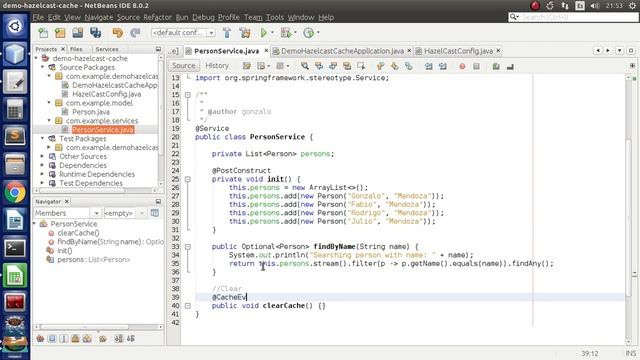Screen dimensions: 640x360
Task: Collapse the demo-hazelcast-cache project node
Action: coord(36,58)
